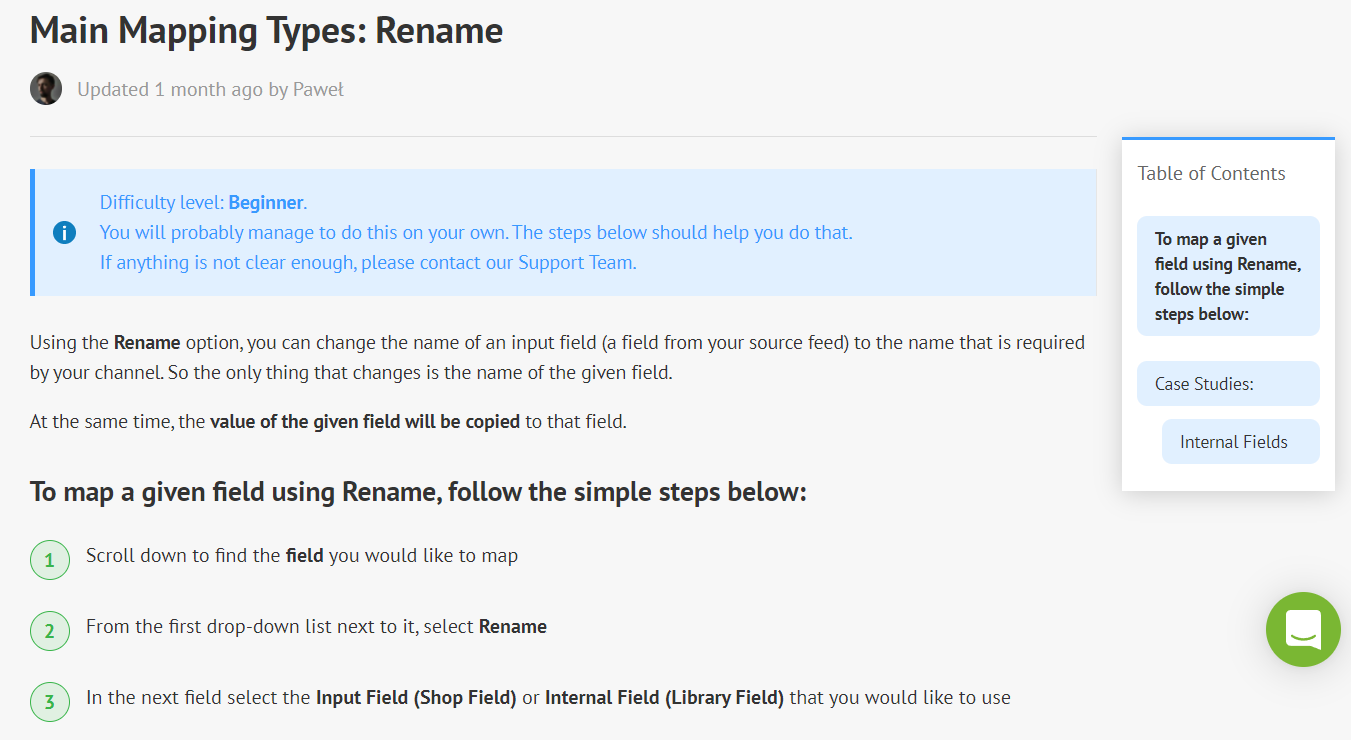This screenshot has height=740, width=1351.
Task: Click the author avatar next to Paweł
Action: pyautogui.click(x=46, y=89)
